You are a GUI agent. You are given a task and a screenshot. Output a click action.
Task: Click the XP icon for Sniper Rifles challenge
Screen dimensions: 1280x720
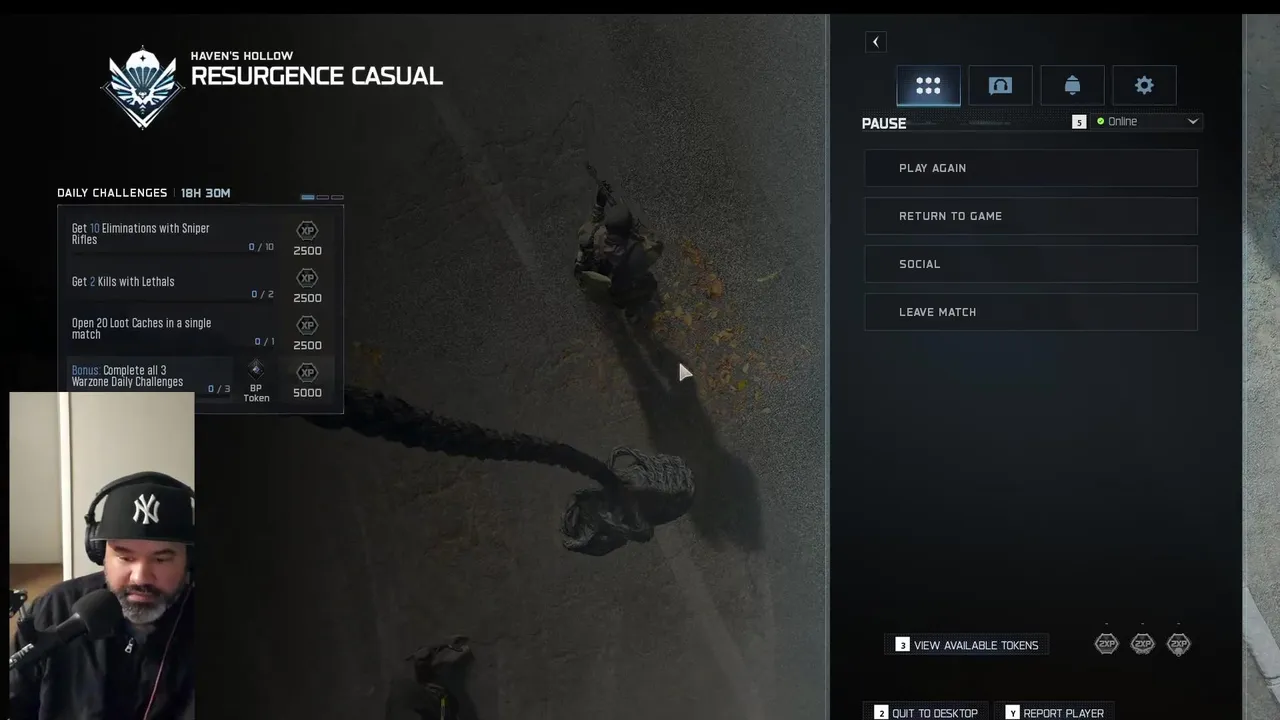(307, 231)
